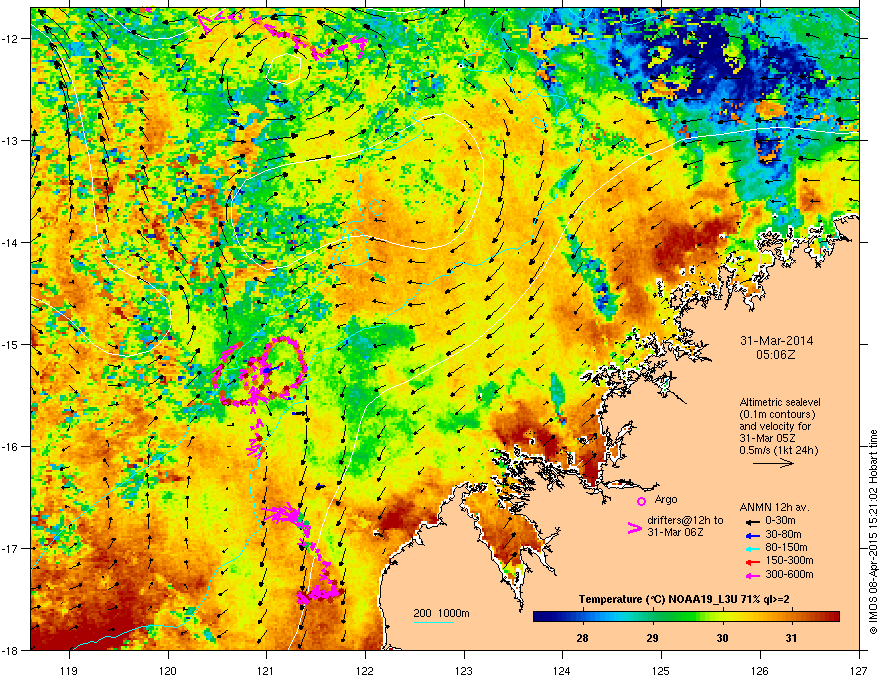Click the 'drifters@12h to' legend label
Screen dimensions: 880x680
pyautogui.click(x=685, y=520)
